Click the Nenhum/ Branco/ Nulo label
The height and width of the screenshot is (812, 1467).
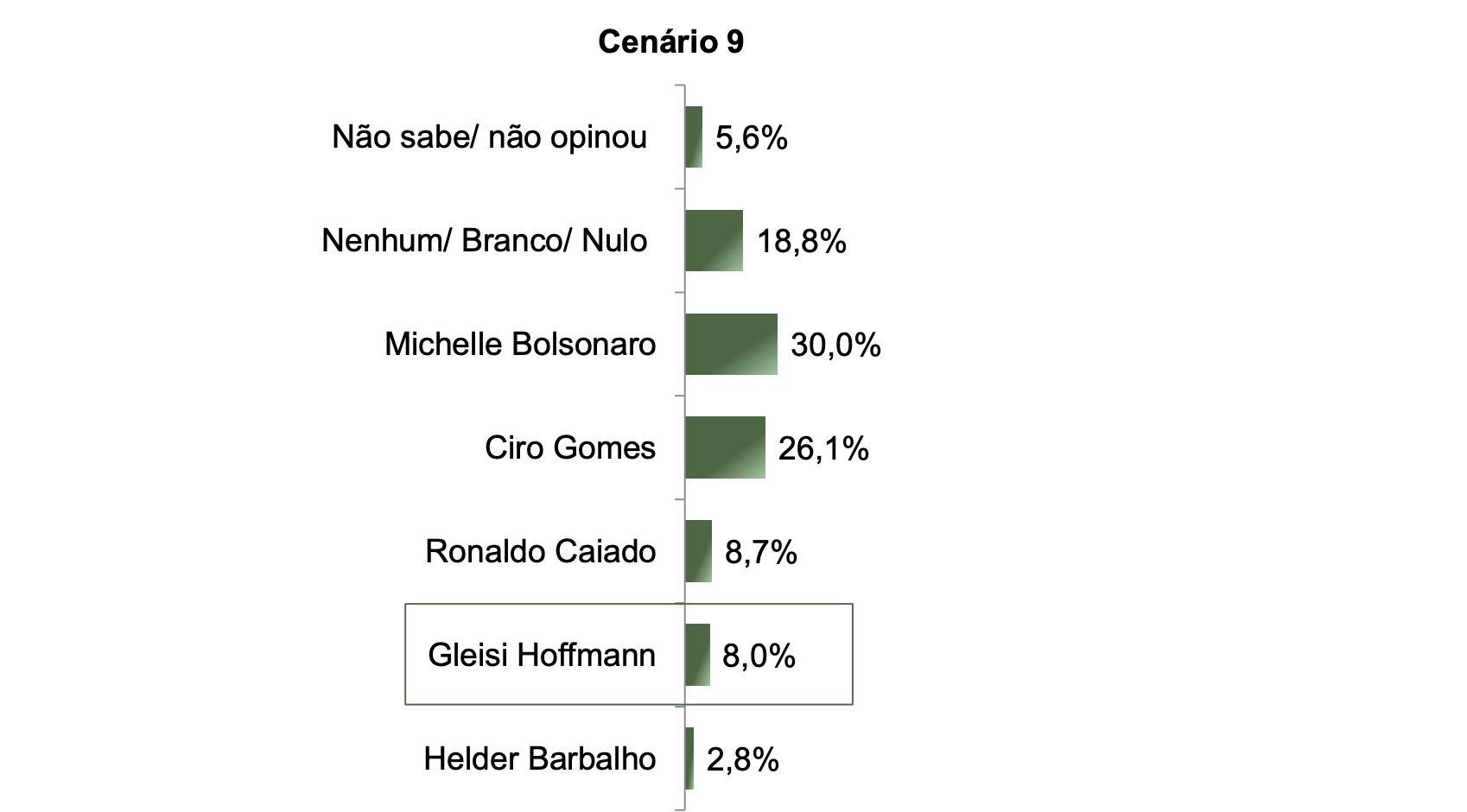click(x=484, y=240)
